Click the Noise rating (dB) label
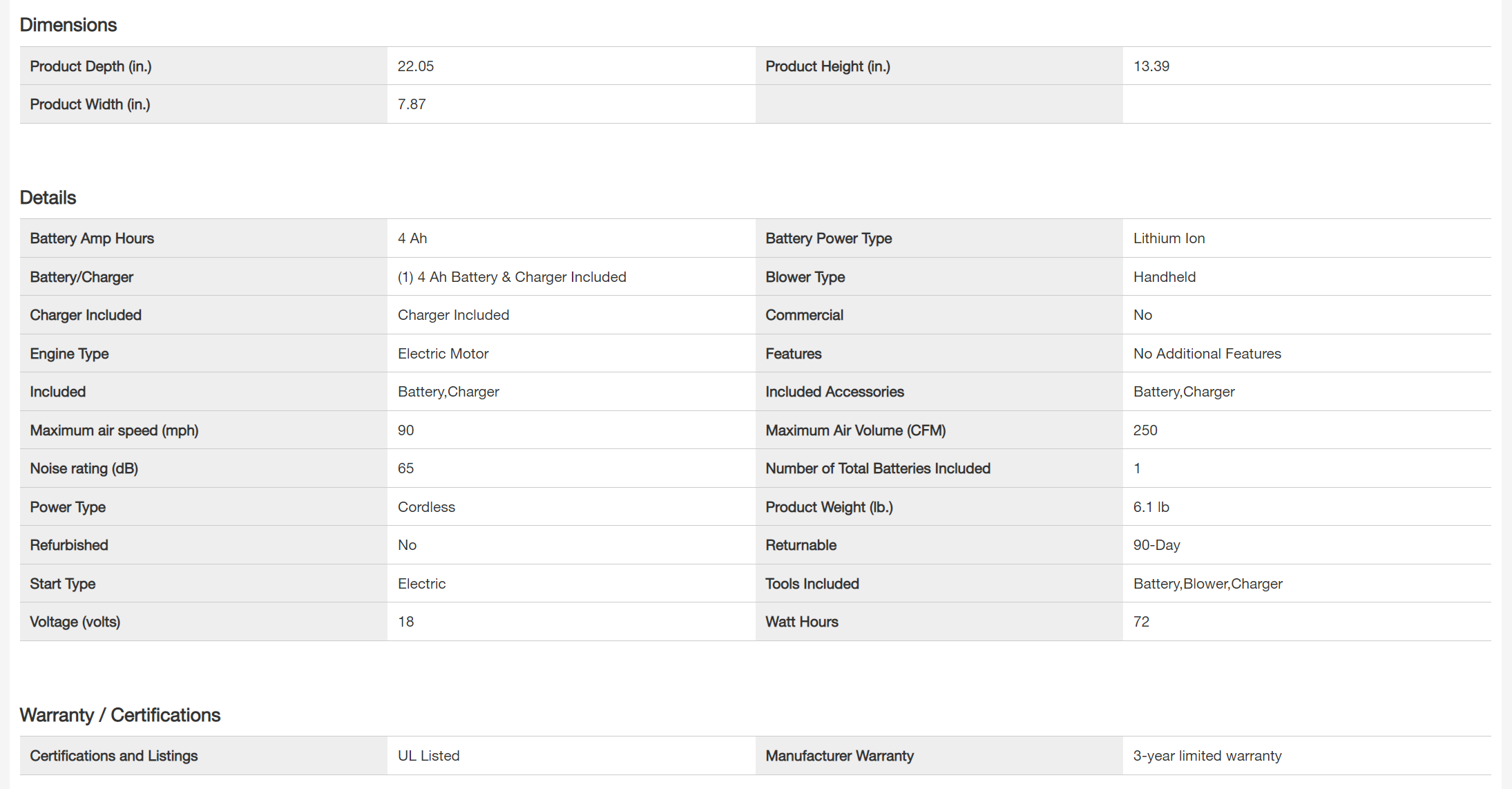Viewport: 1512px width, 789px height. coord(84,468)
